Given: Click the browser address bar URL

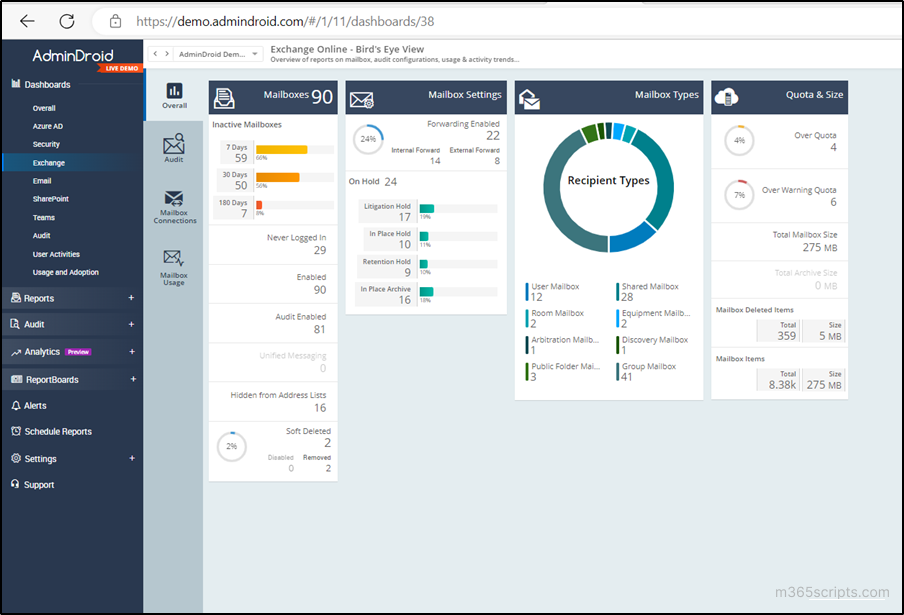Looking at the screenshot, I should (x=285, y=21).
